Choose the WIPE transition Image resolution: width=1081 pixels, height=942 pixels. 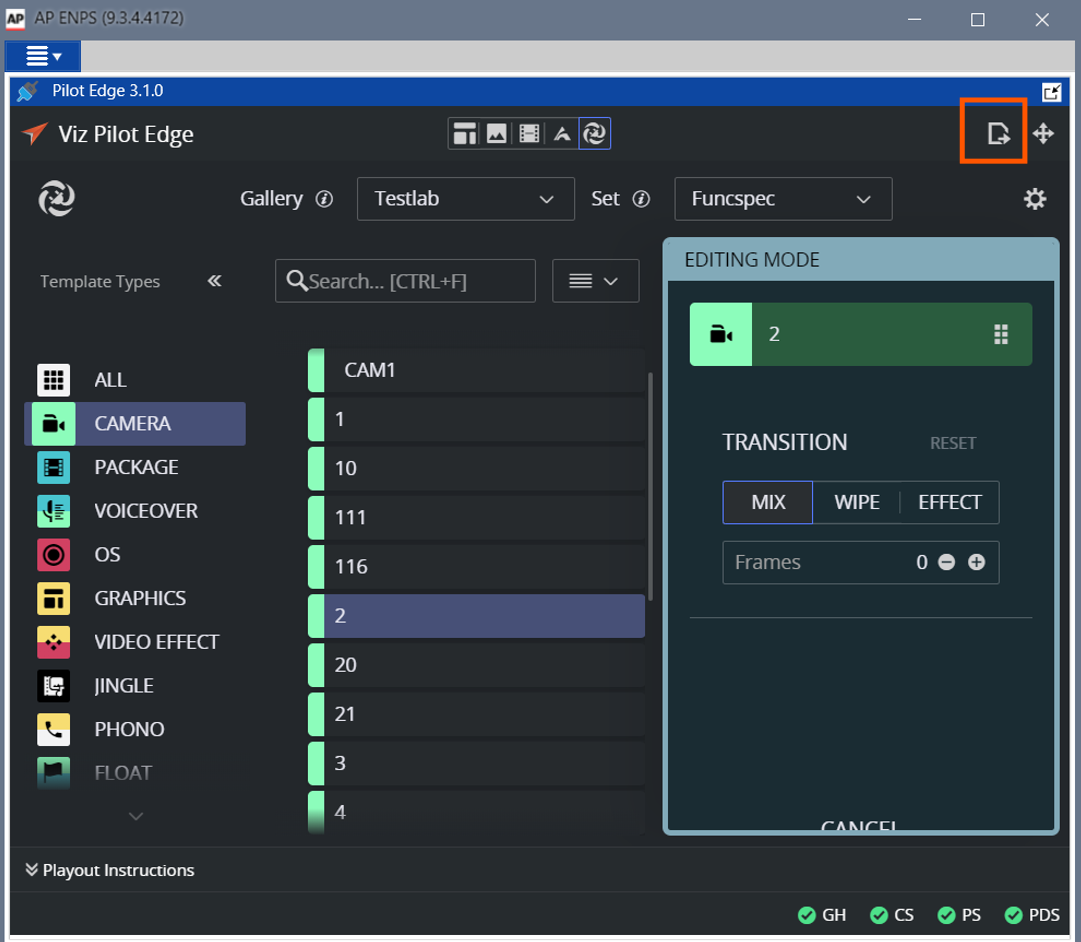coord(857,502)
